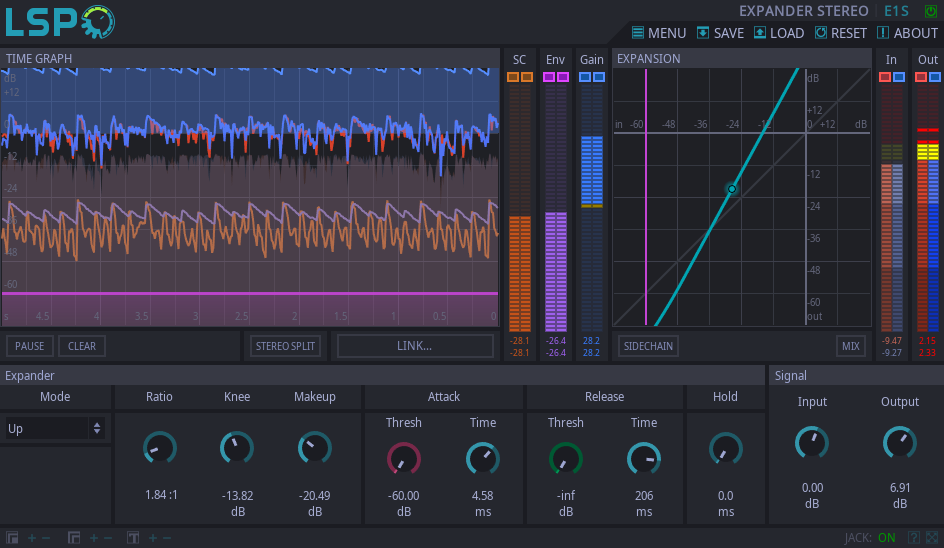Image resolution: width=944 pixels, height=548 pixels.
Task: Click the MIX button under expansion graph
Action: click(851, 346)
